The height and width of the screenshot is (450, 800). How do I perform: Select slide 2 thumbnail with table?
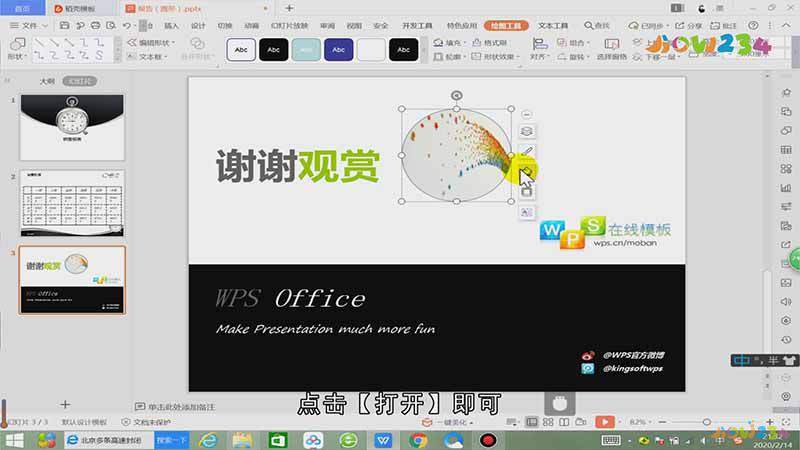(x=72, y=203)
